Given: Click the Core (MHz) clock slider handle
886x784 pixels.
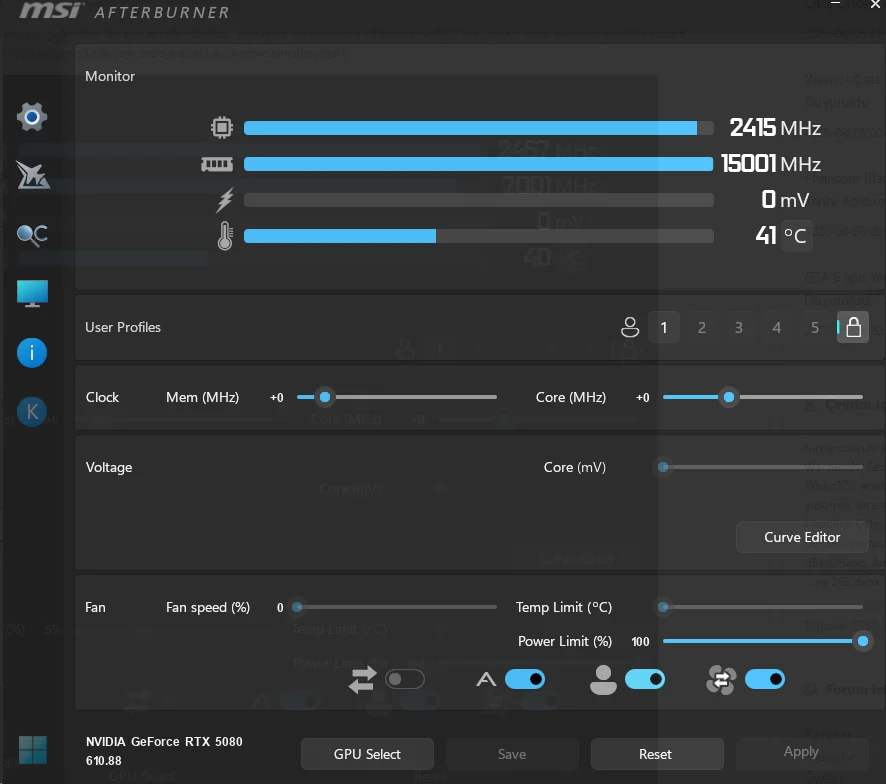Looking at the screenshot, I should [x=729, y=397].
